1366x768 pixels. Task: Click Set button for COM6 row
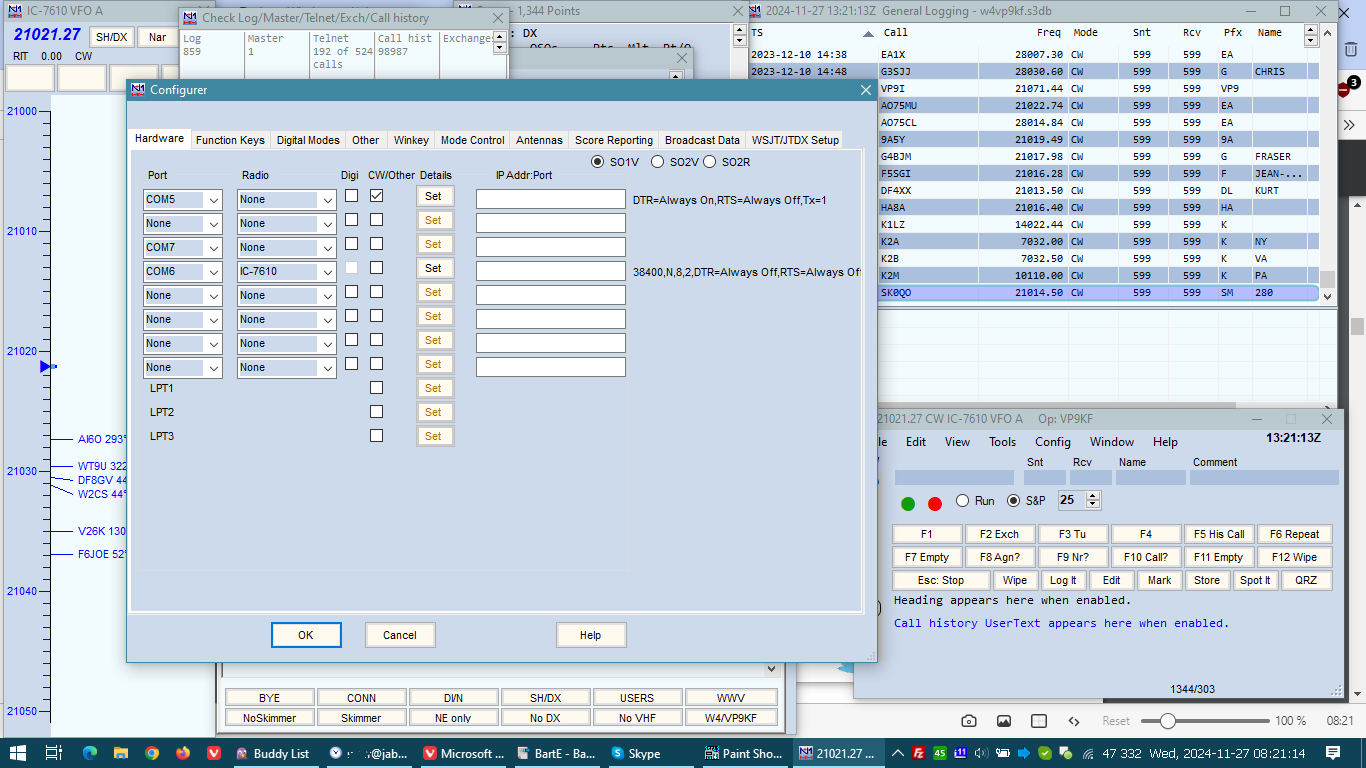433,268
